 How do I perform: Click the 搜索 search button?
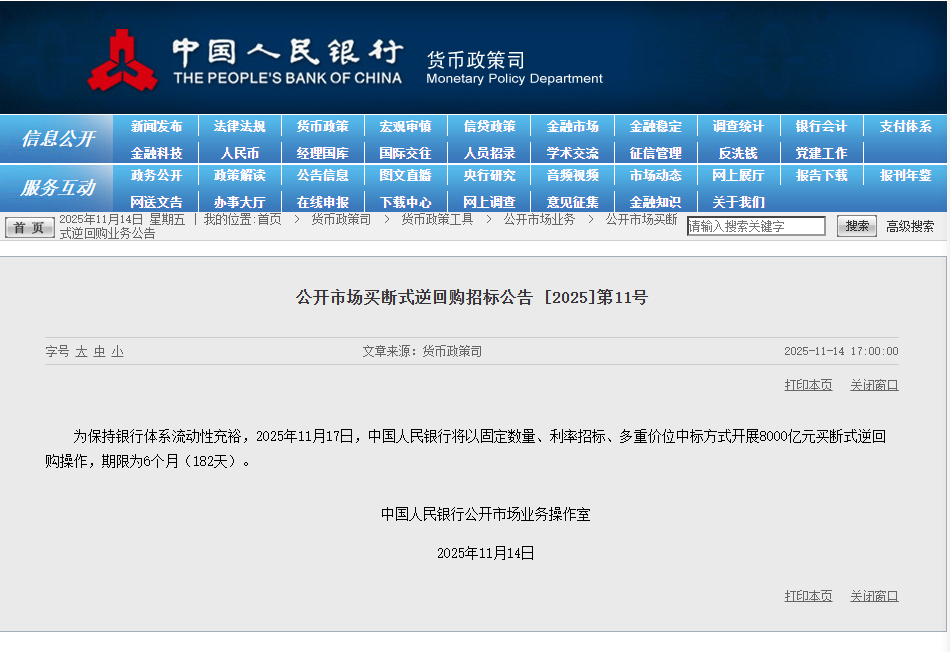click(857, 226)
